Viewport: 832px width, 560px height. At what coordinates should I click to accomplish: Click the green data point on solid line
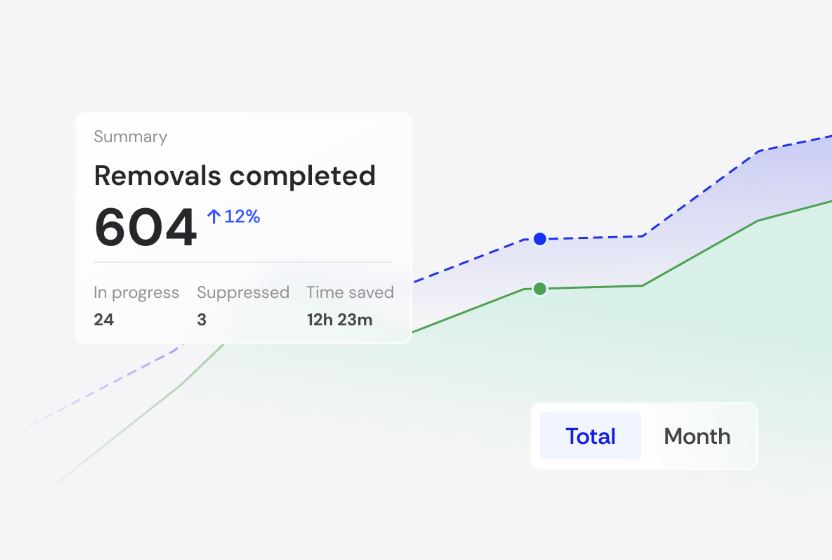(x=540, y=289)
